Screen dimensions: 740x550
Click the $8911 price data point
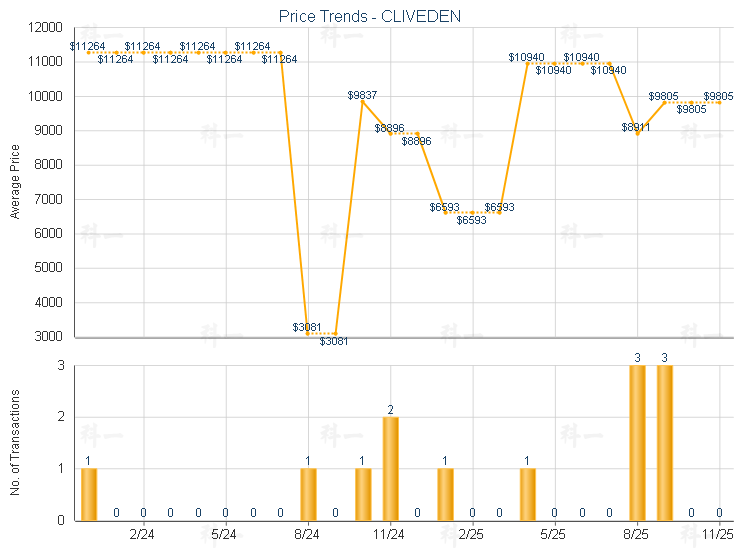click(x=637, y=133)
